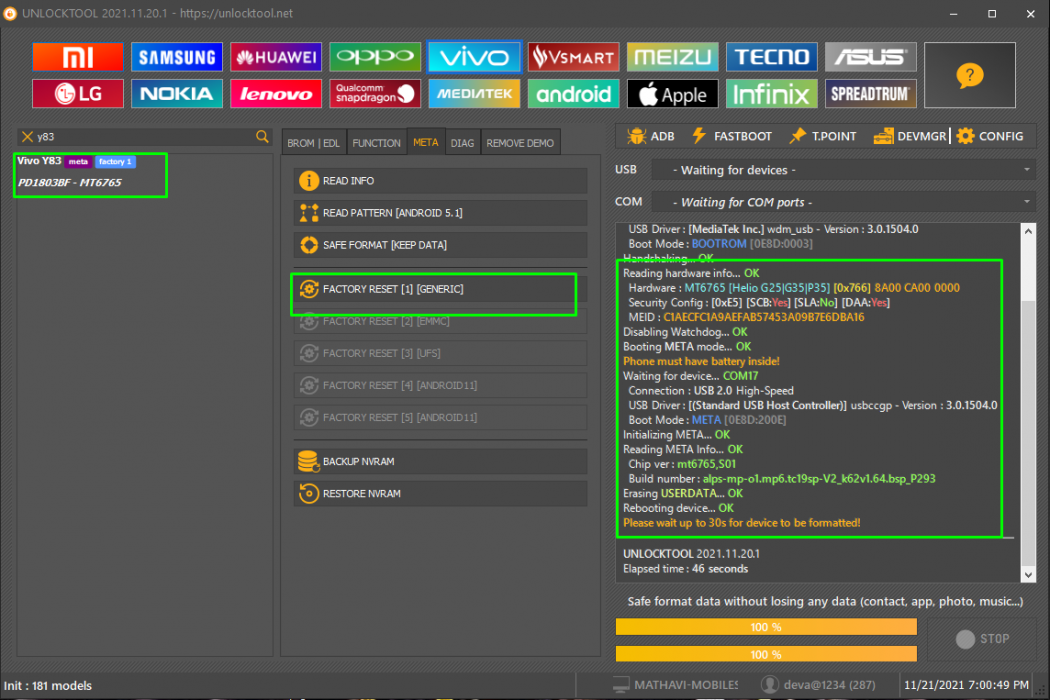Pick the Infinix brand tile
Screen dimensions: 1050x700
click(x=771, y=94)
